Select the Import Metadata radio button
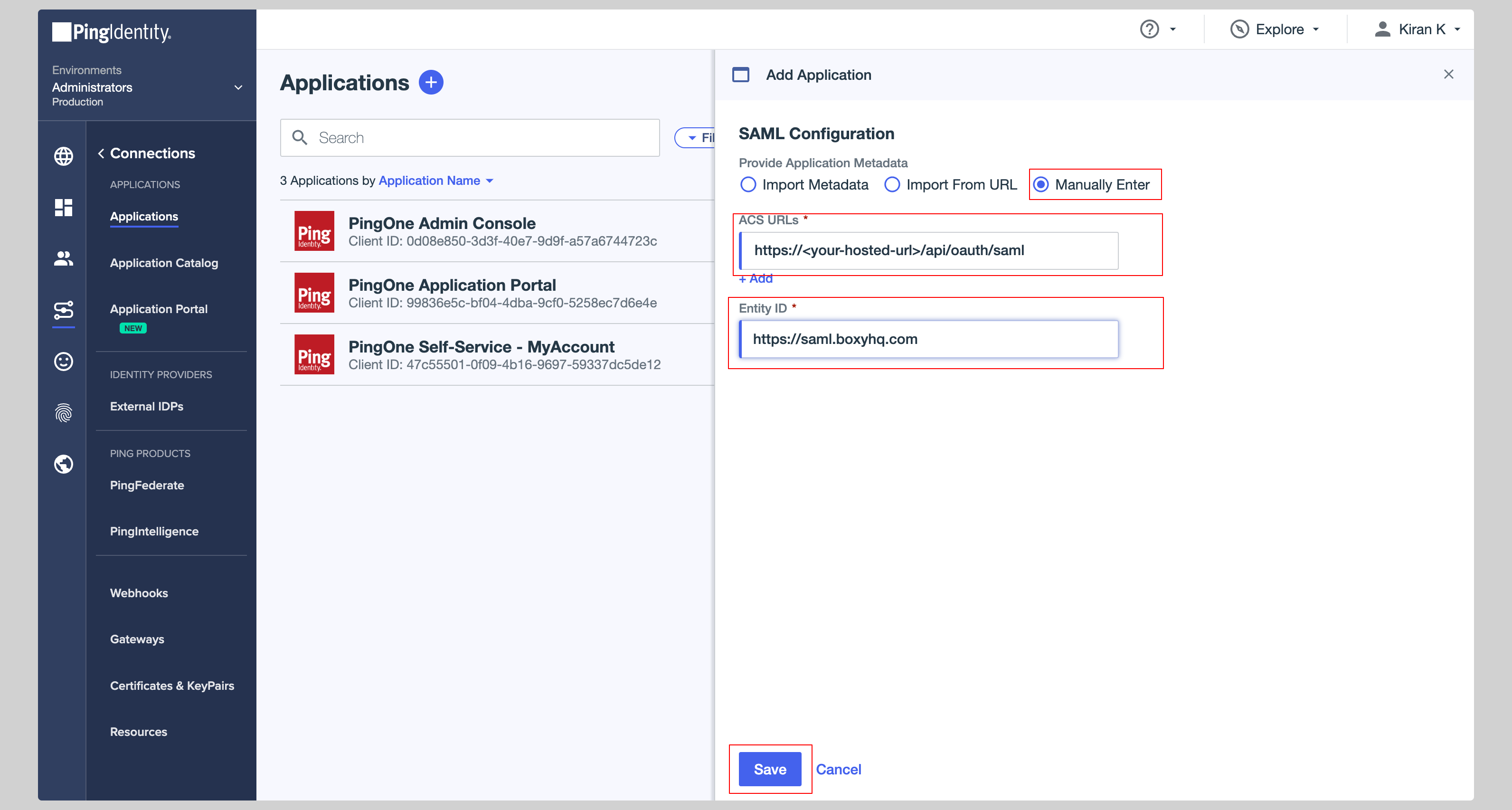The height and width of the screenshot is (810, 1512). 748,184
